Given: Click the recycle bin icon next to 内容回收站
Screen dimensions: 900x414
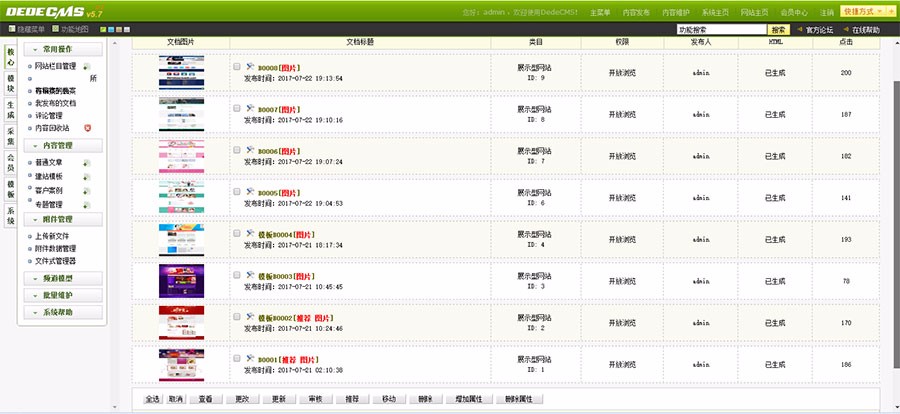Looking at the screenshot, I should (x=88, y=128).
